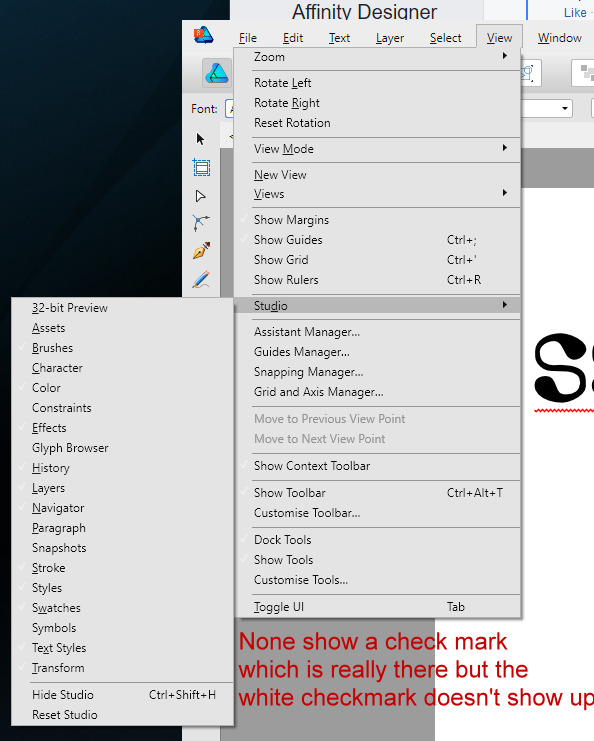Select the Move tool arrow

pyautogui.click(x=200, y=139)
